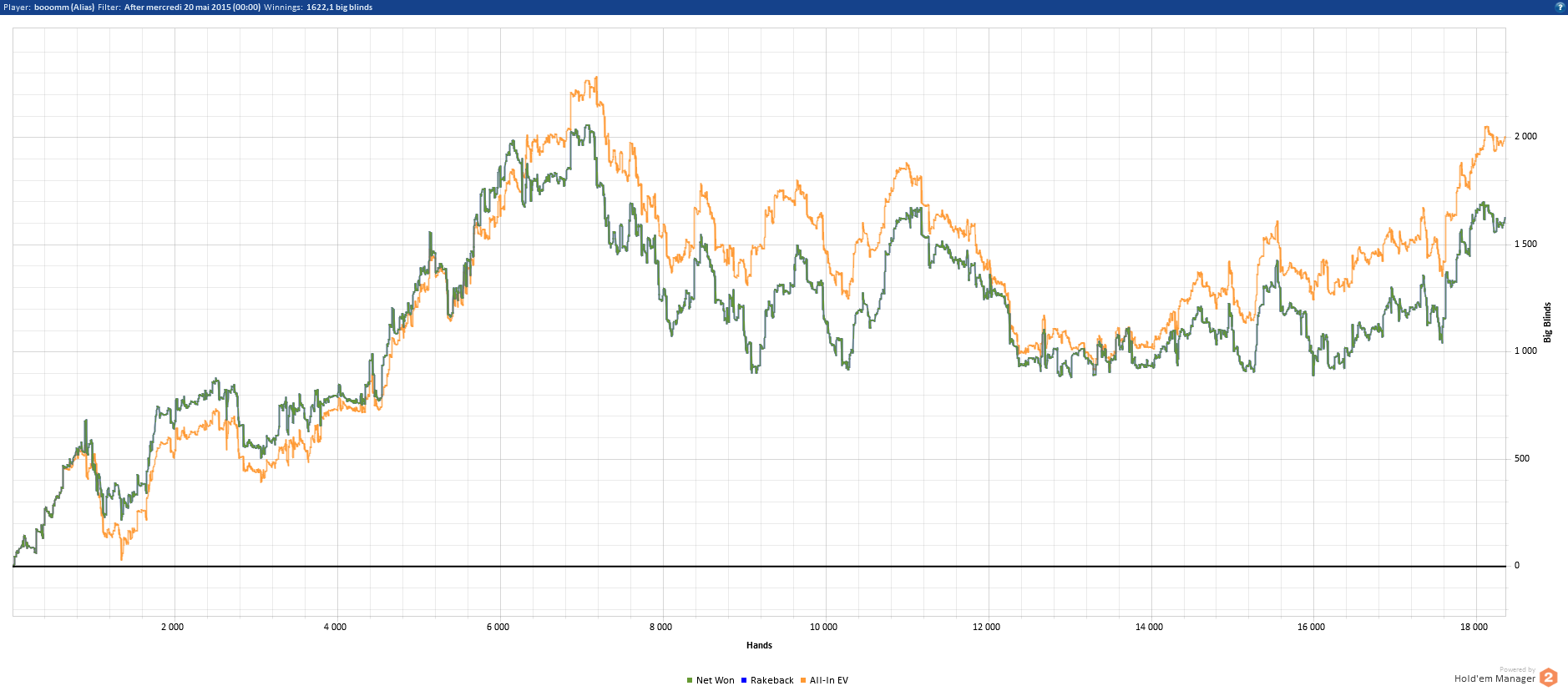The image size is (1568, 691).
Task: Click the Hold'em Manager 2 logo icon
Action: (1548, 677)
